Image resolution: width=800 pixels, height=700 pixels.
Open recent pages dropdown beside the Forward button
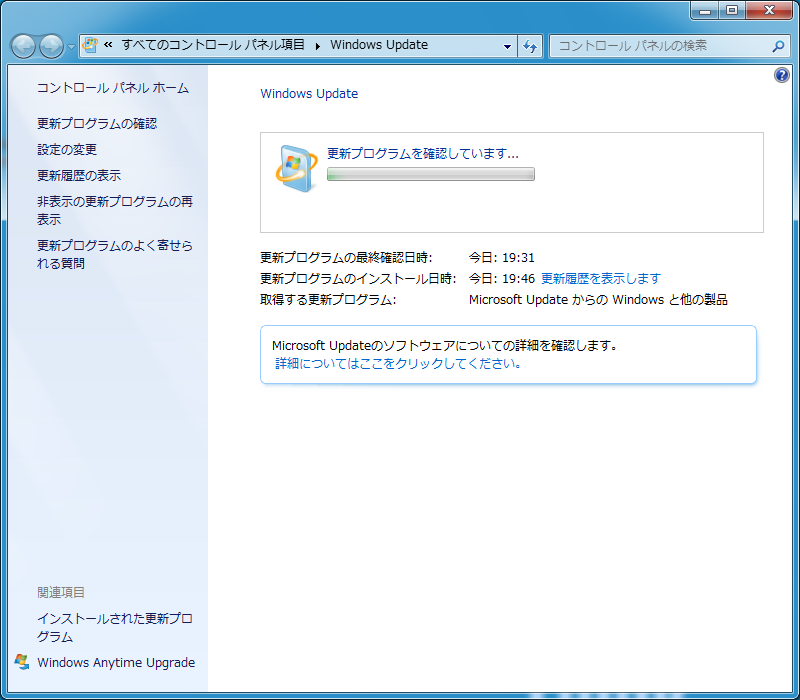[71, 46]
